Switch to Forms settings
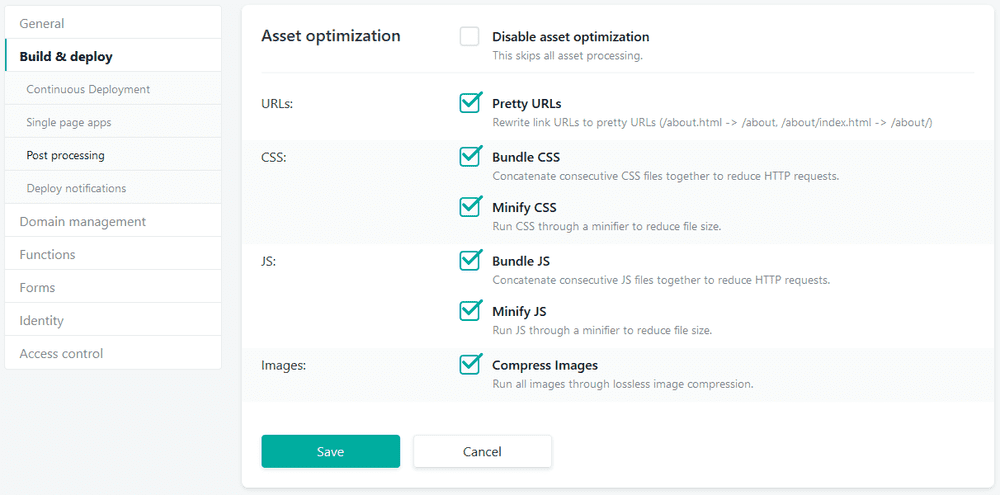1000x495 pixels. [x=37, y=287]
